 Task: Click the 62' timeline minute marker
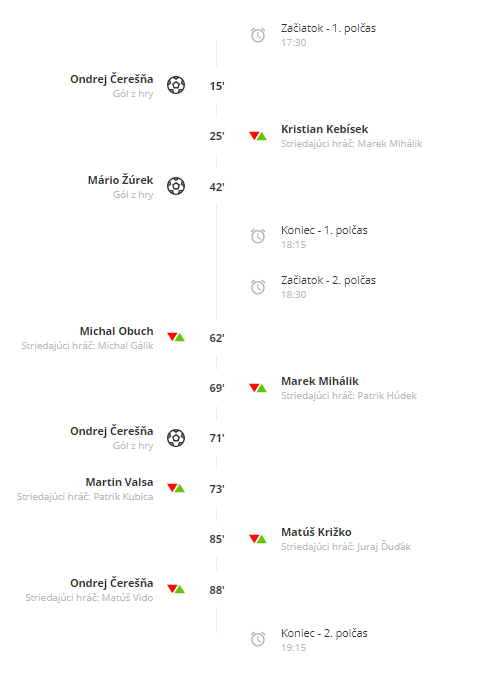click(x=217, y=338)
